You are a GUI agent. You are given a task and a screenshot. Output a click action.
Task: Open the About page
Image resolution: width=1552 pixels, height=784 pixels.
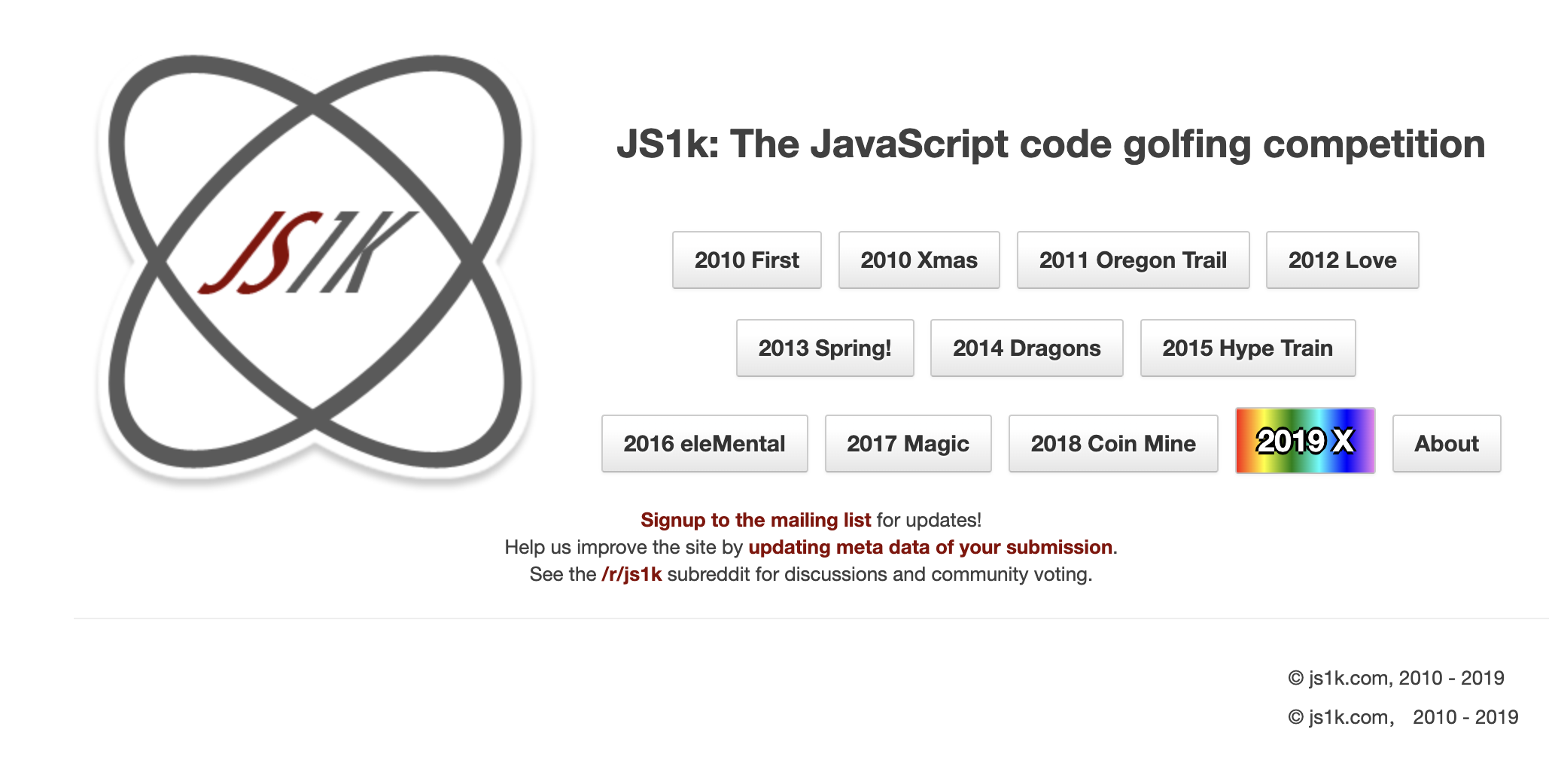[1446, 444]
